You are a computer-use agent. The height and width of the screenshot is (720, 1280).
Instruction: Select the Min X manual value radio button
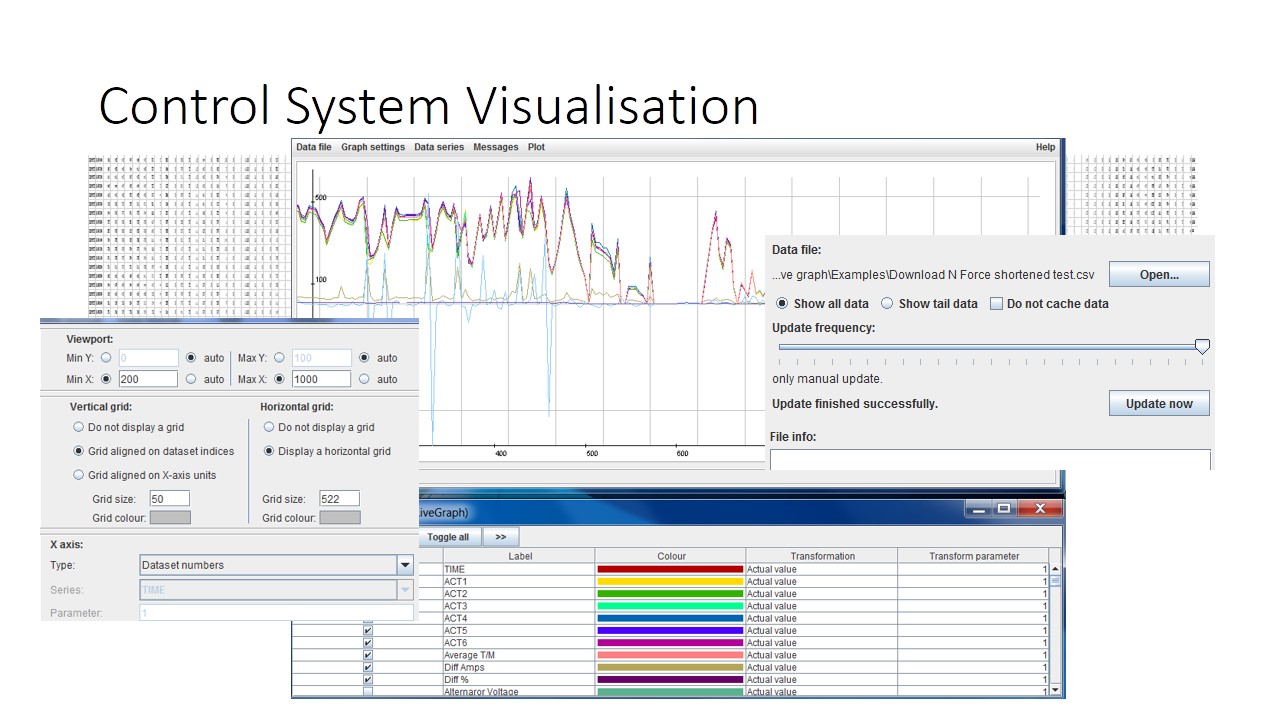(x=106, y=379)
